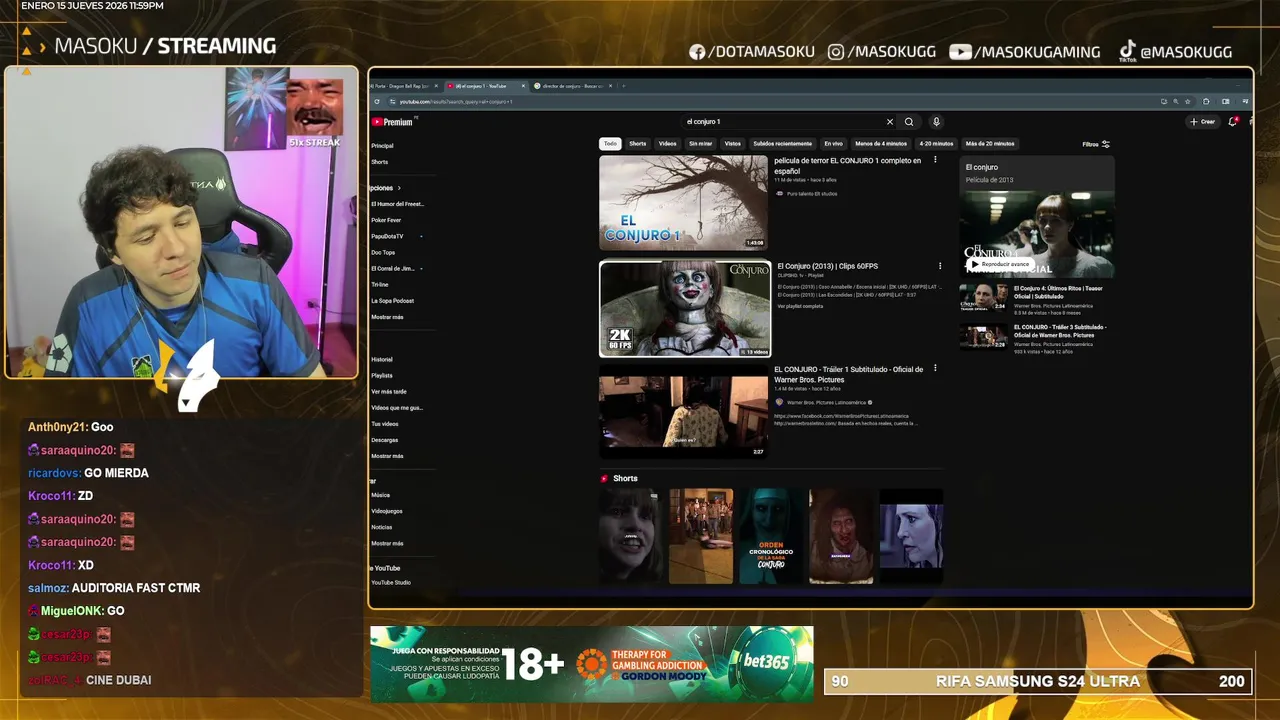Open 'Shorts' in the YouTube sidebar
This screenshot has width=1280, height=720.
pyautogui.click(x=380, y=162)
